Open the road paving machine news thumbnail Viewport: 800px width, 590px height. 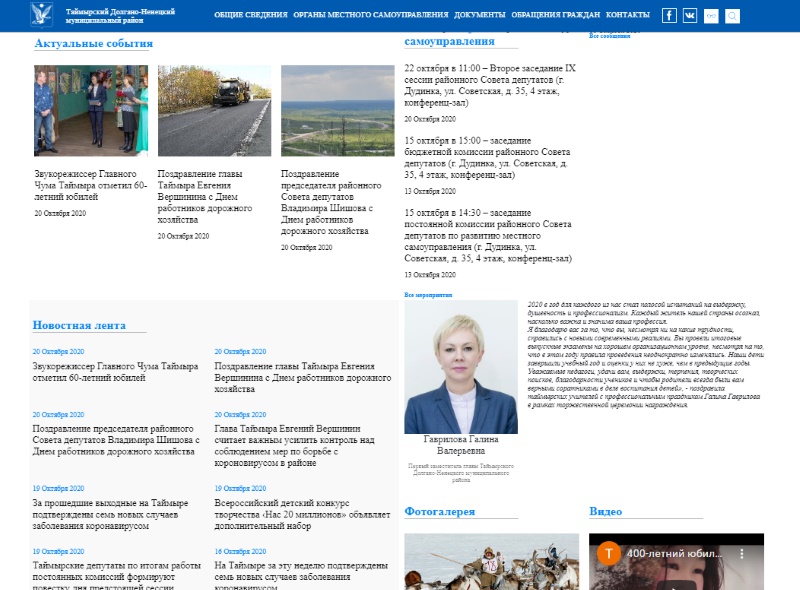pyautogui.click(x=214, y=110)
